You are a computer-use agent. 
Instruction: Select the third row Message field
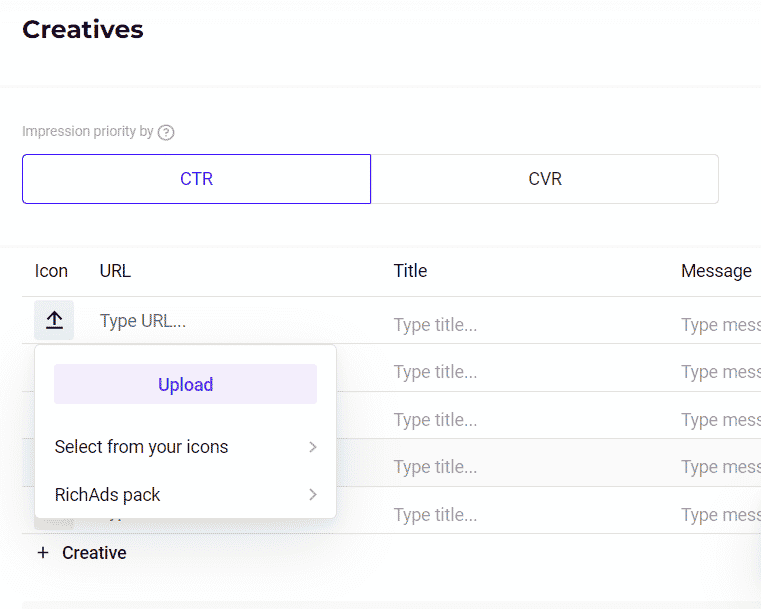coord(720,420)
